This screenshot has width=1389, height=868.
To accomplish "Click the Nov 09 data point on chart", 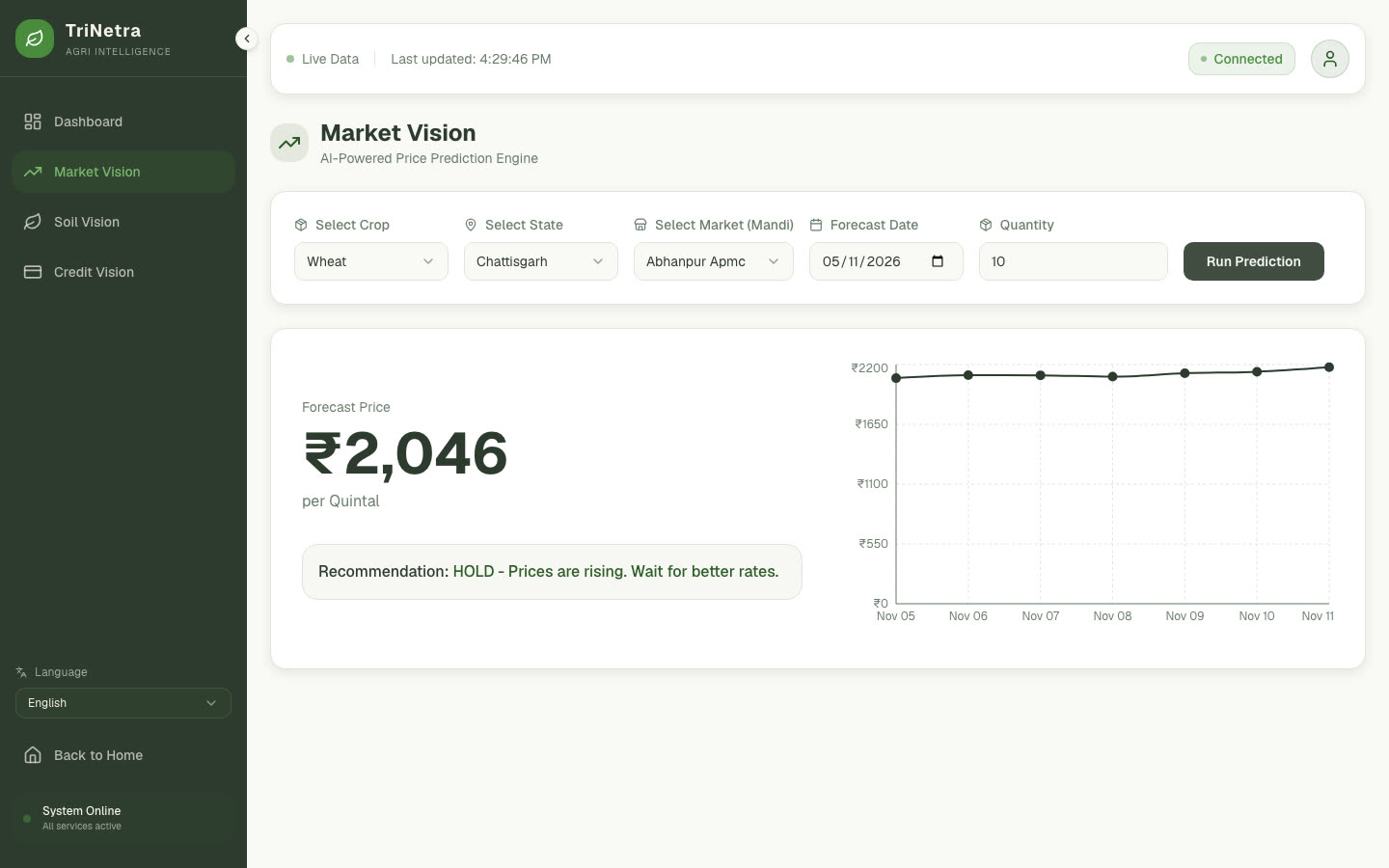I will tap(1185, 373).
